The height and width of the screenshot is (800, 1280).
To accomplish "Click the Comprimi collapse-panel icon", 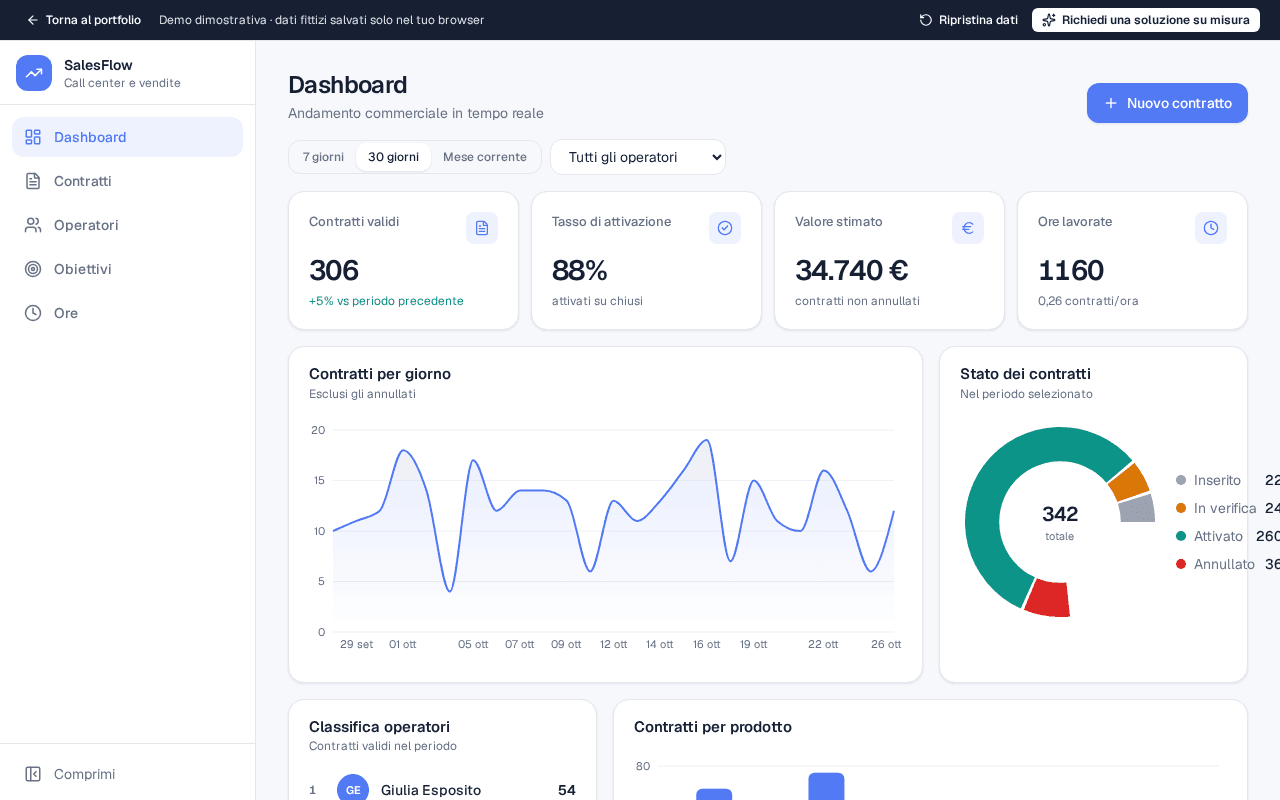I will pos(33,774).
